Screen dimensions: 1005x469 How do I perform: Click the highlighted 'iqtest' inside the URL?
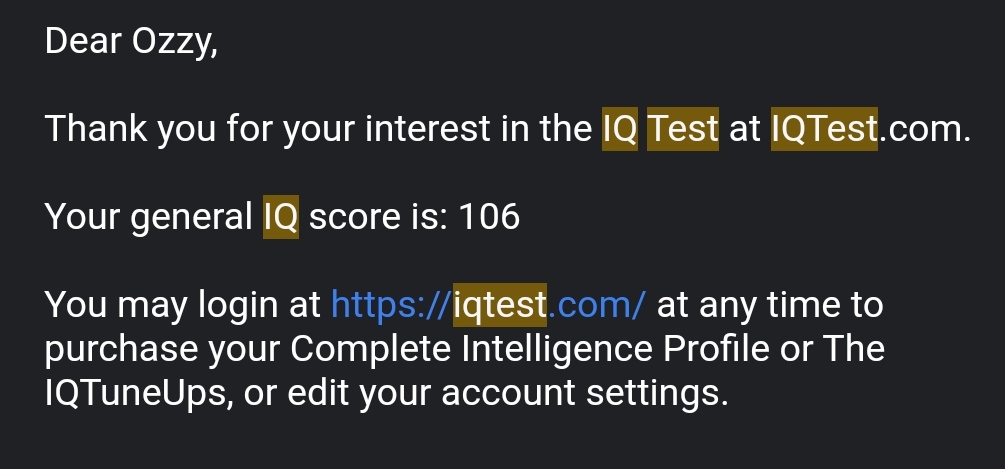point(500,305)
